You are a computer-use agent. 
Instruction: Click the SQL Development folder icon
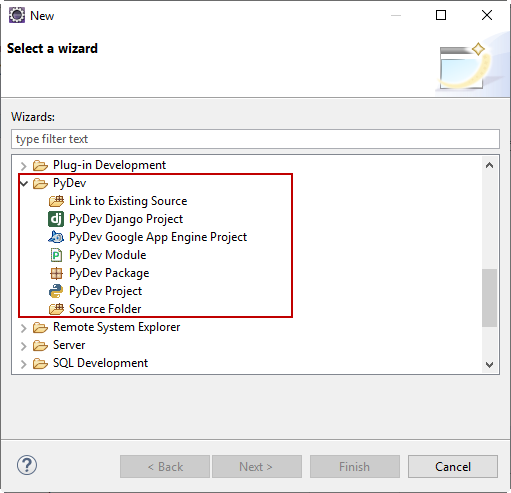pyautogui.click(x=40, y=363)
